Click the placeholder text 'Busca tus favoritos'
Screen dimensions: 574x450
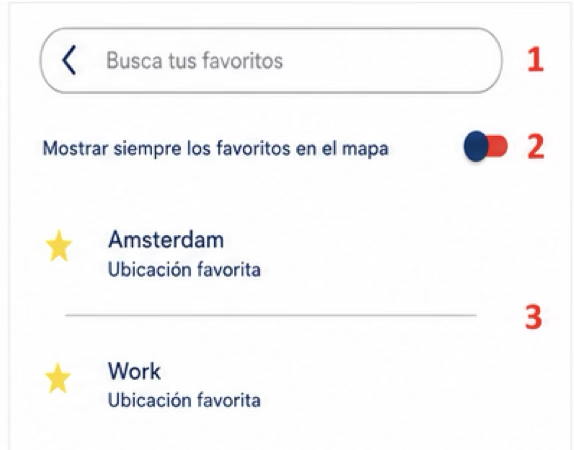194,60
